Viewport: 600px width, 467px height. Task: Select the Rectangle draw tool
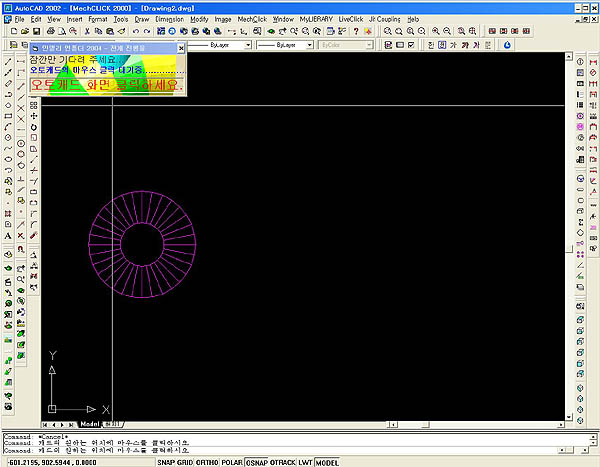click(8, 116)
